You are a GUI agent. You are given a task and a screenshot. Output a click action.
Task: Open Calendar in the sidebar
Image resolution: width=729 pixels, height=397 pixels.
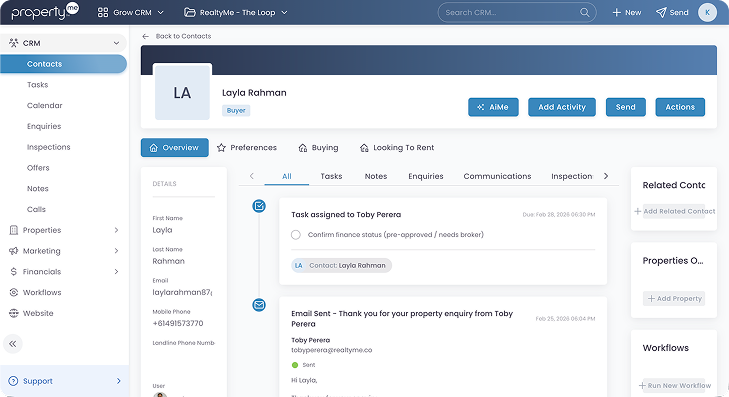coord(45,106)
